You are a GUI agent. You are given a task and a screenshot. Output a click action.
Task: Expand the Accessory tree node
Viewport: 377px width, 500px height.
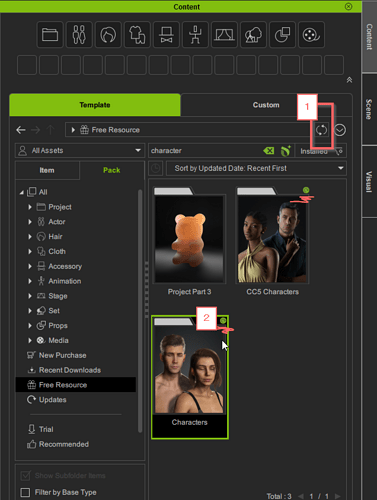[30, 266]
